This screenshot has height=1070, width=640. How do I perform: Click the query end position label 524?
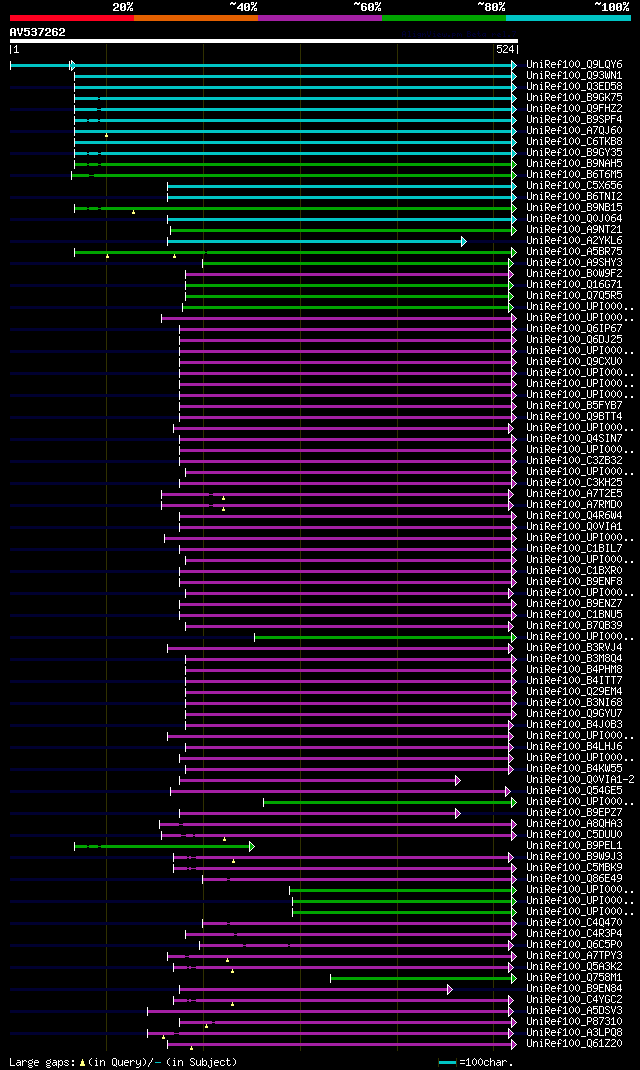coord(505,50)
